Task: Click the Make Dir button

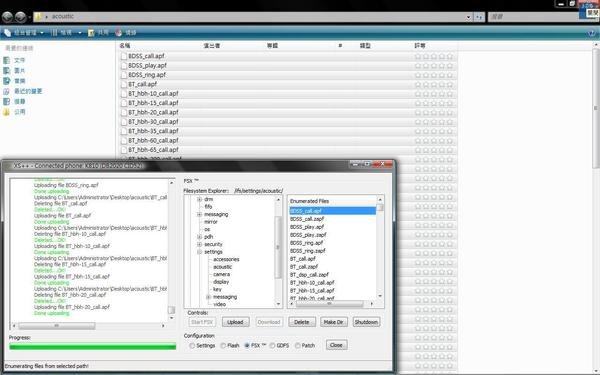Action: coord(334,322)
